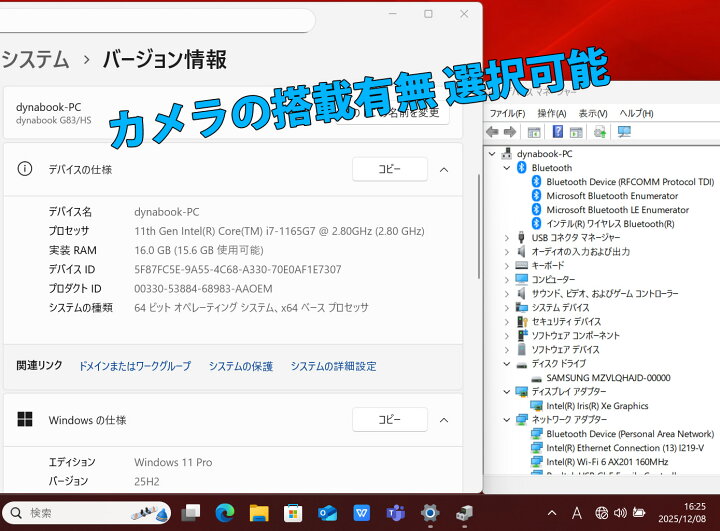Image resolution: width=720 pixels, height=531 pixels.
Task: Click the battery icon in system tray
Action: [639, 512]
